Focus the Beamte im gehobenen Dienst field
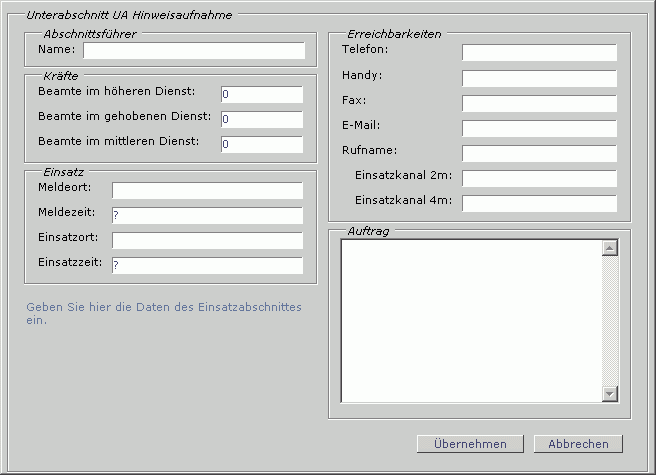 261,120
